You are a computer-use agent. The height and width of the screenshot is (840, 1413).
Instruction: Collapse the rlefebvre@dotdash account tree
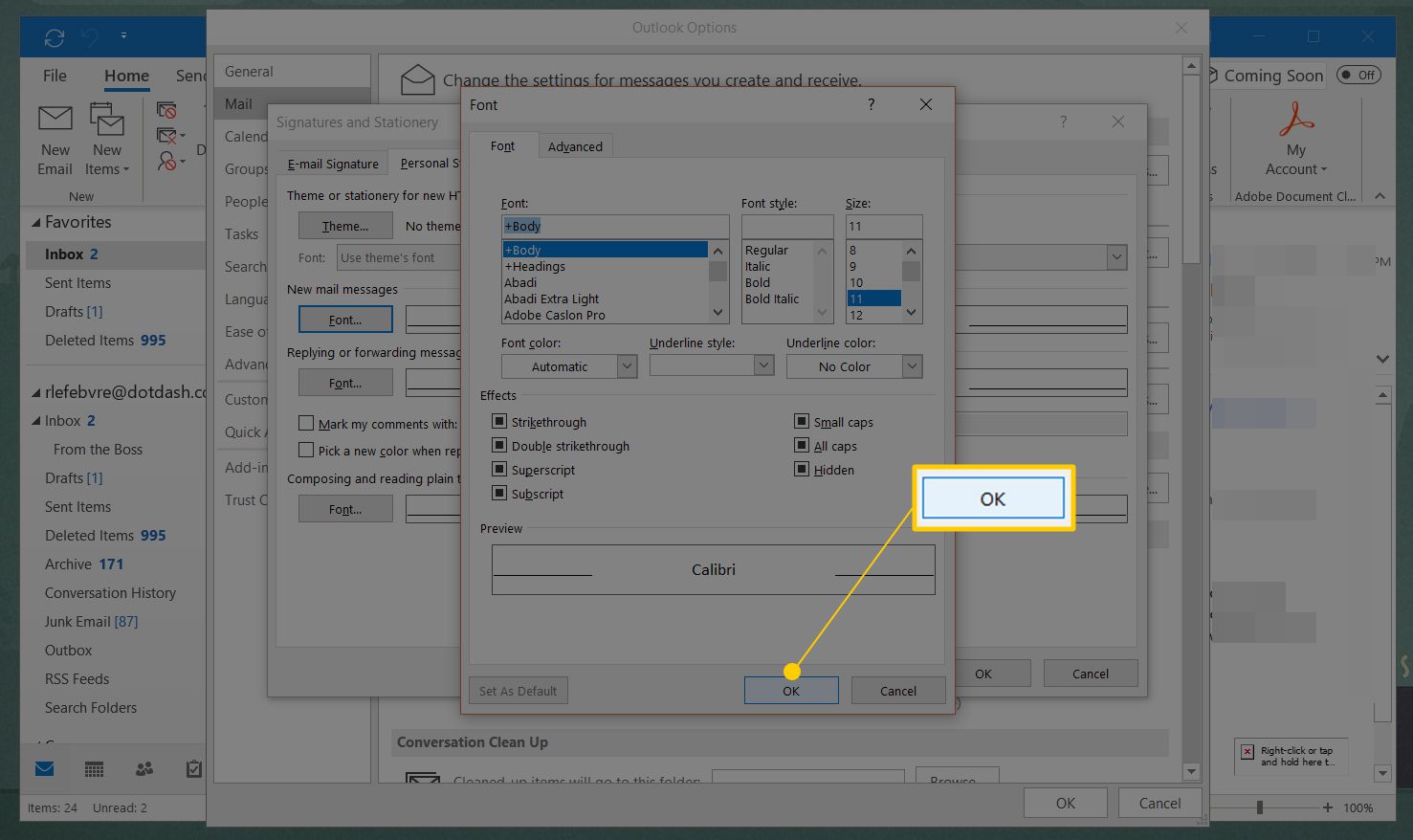click(36, 392)
